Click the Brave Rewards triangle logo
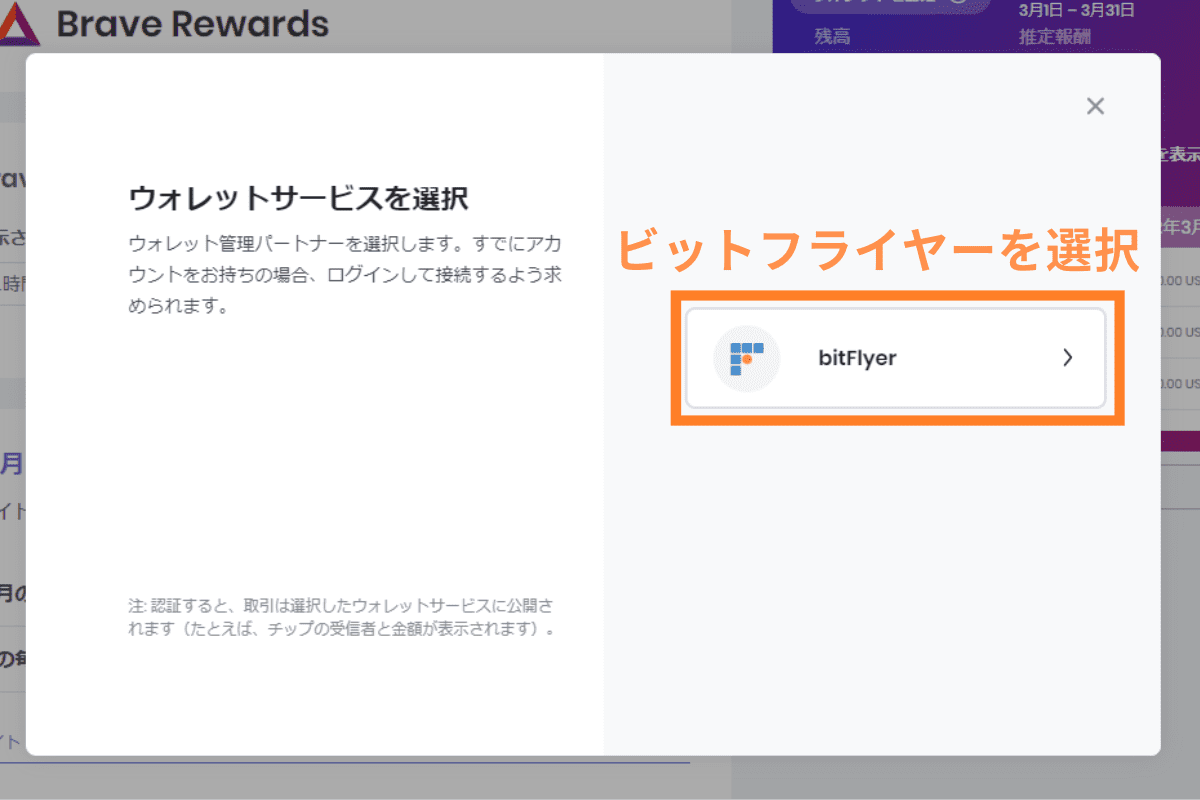 pyautogui.click(x=18, y=24)
